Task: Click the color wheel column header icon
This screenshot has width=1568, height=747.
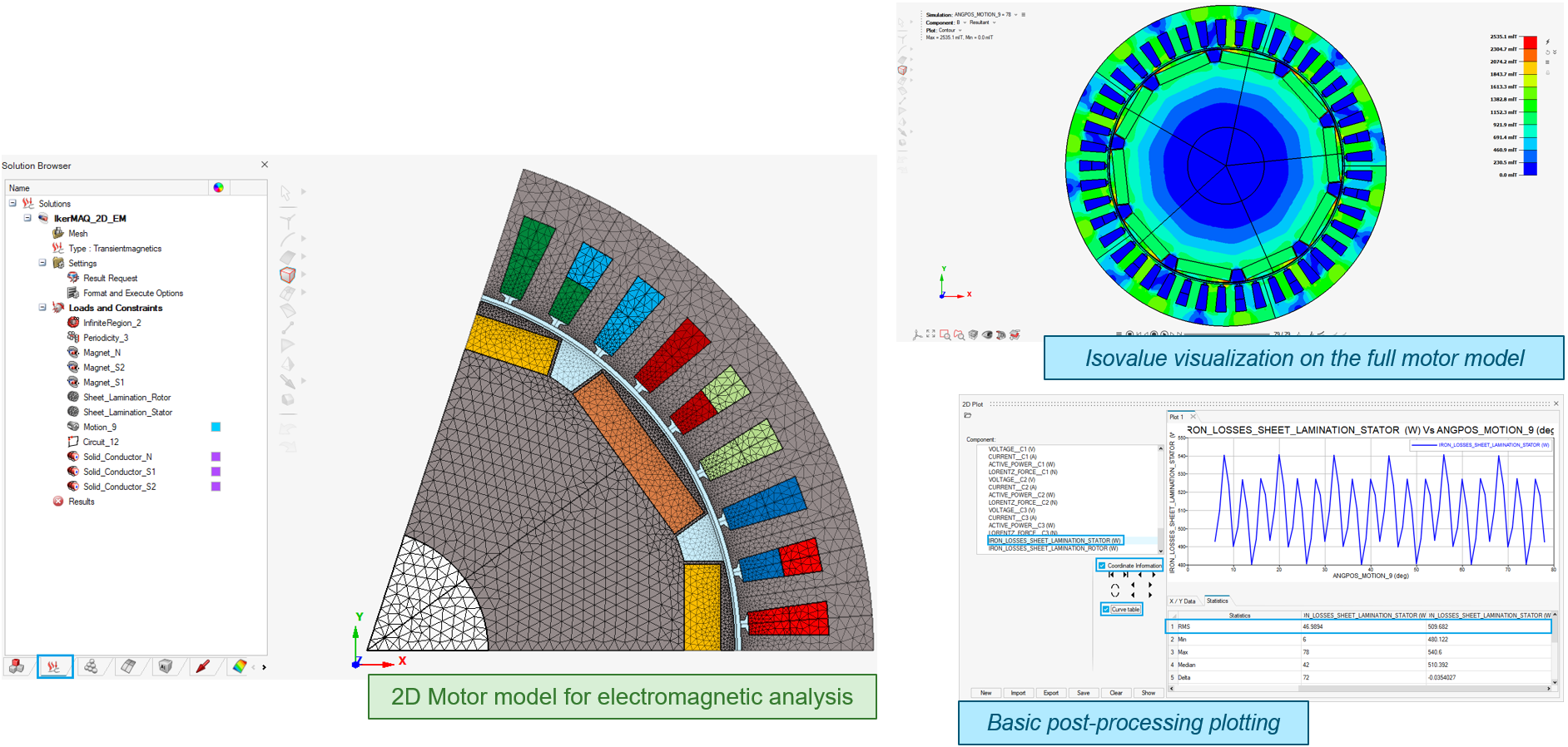Action: [x=218, y=188]
